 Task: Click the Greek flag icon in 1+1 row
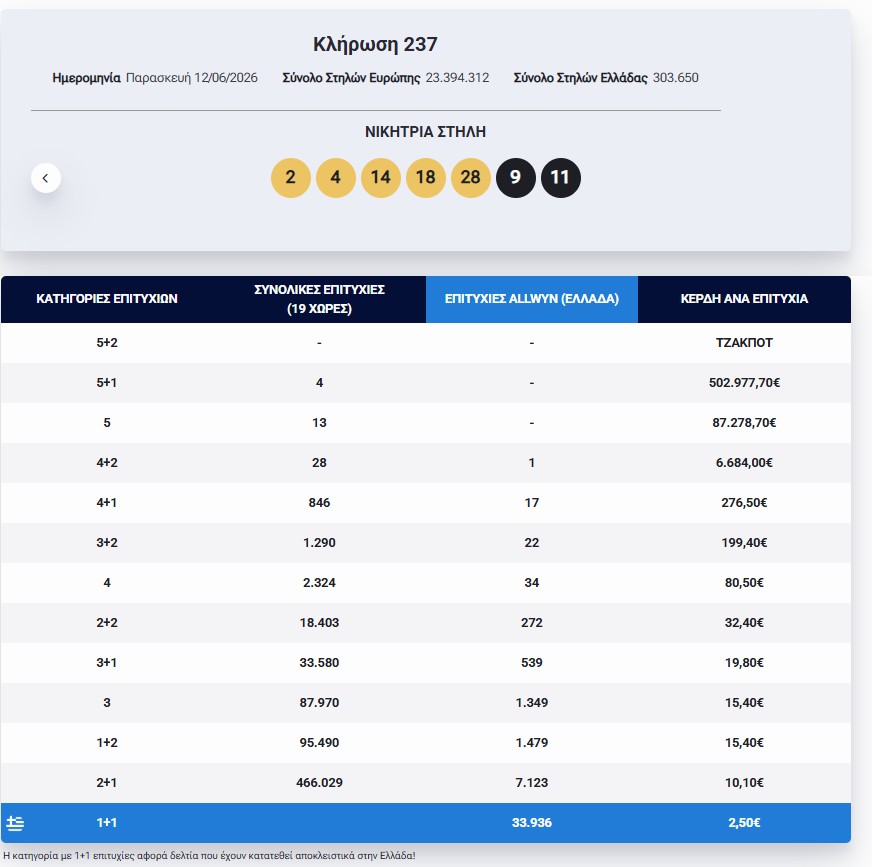tap(15, 823)
